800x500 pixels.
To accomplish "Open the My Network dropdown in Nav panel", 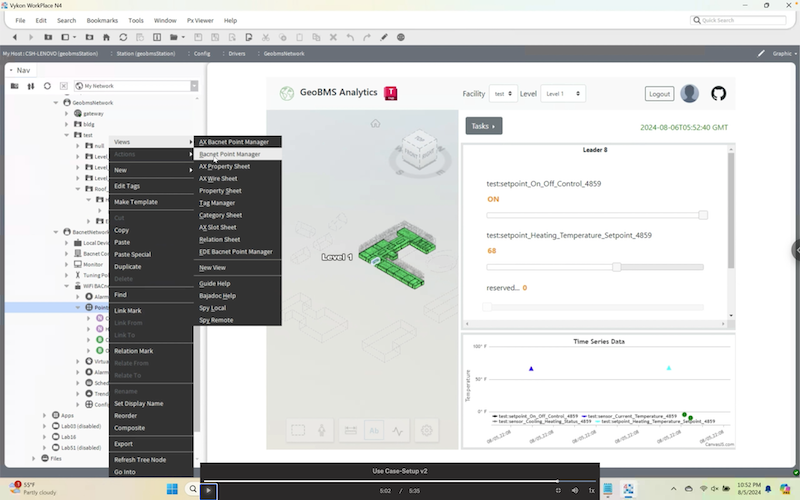I will pyautogui.click(x=194, y=86).
